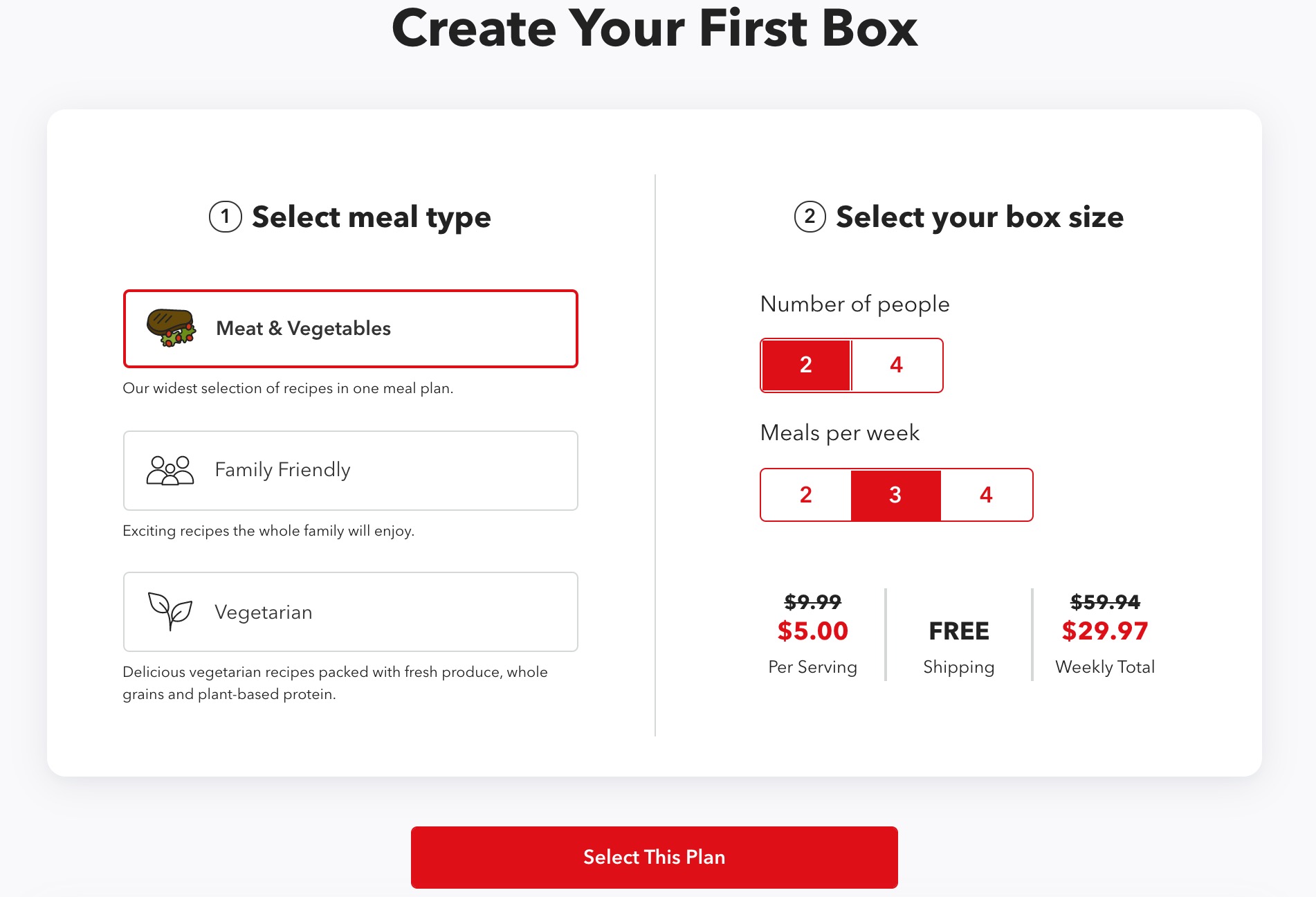This screenshot has width=1316, height=897.
Task: Click the Family Friendly people group icon
Action: click(170, 470)
